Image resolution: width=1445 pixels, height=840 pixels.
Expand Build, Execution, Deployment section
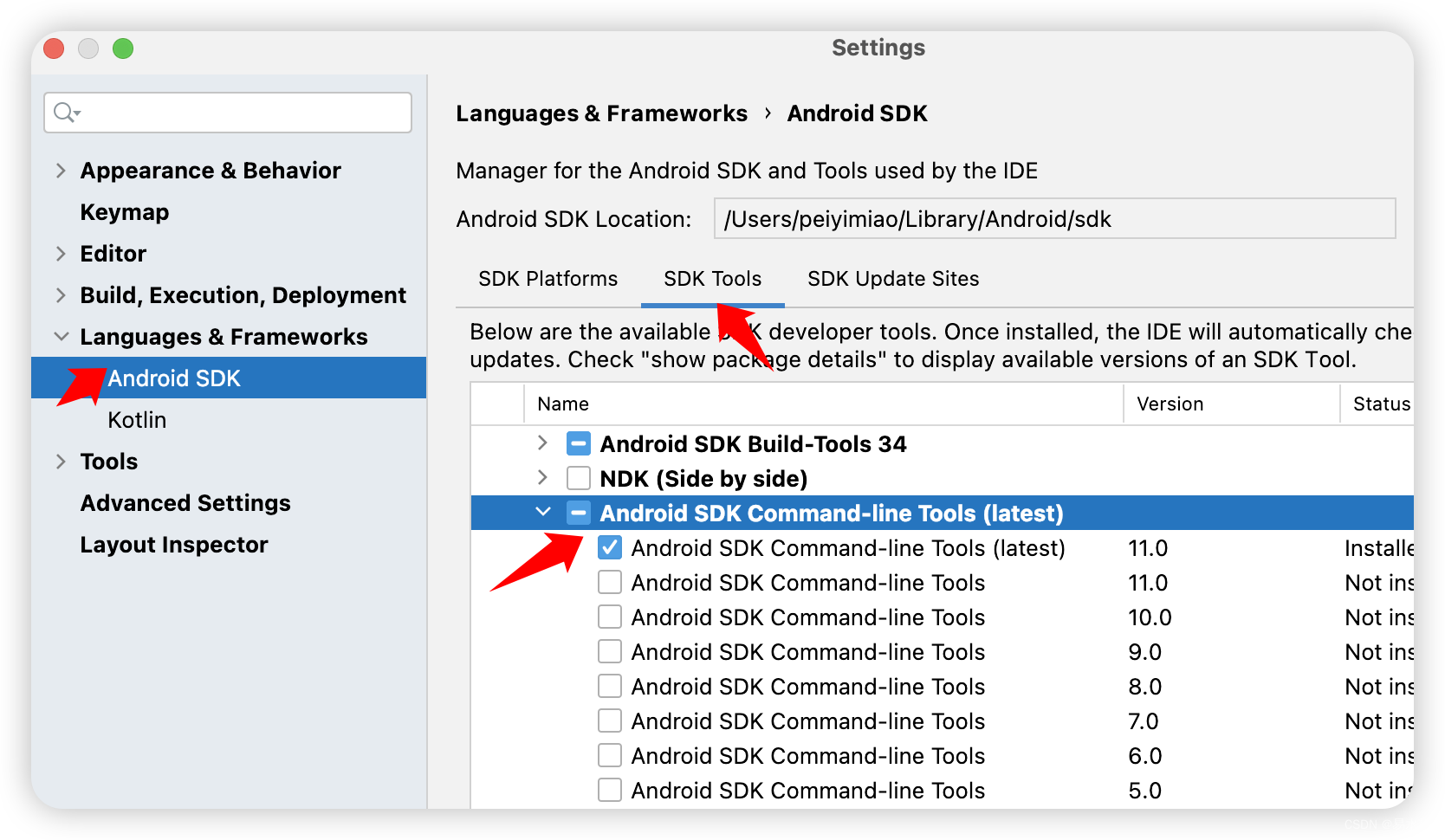61,295
